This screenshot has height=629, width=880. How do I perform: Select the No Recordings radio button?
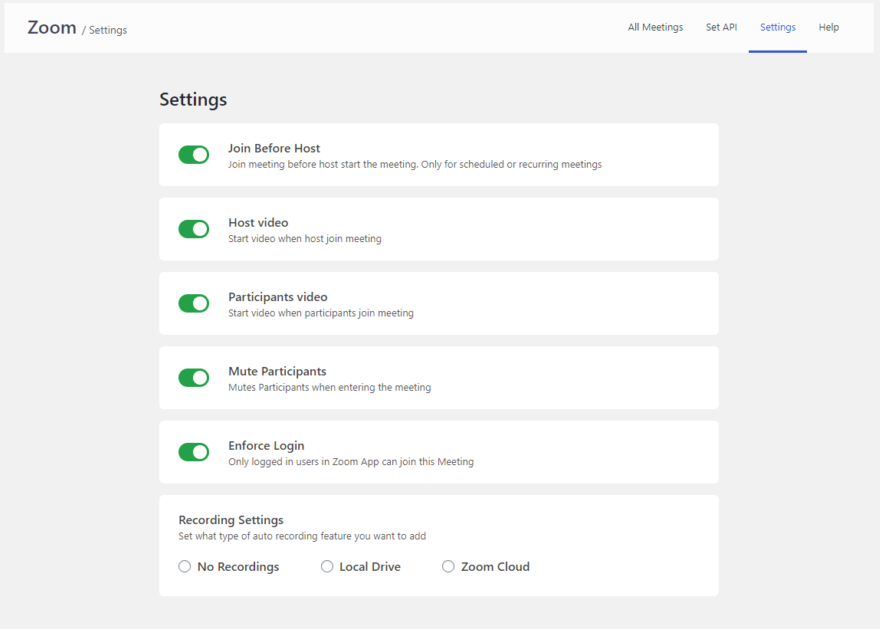[x=185, y=566]
